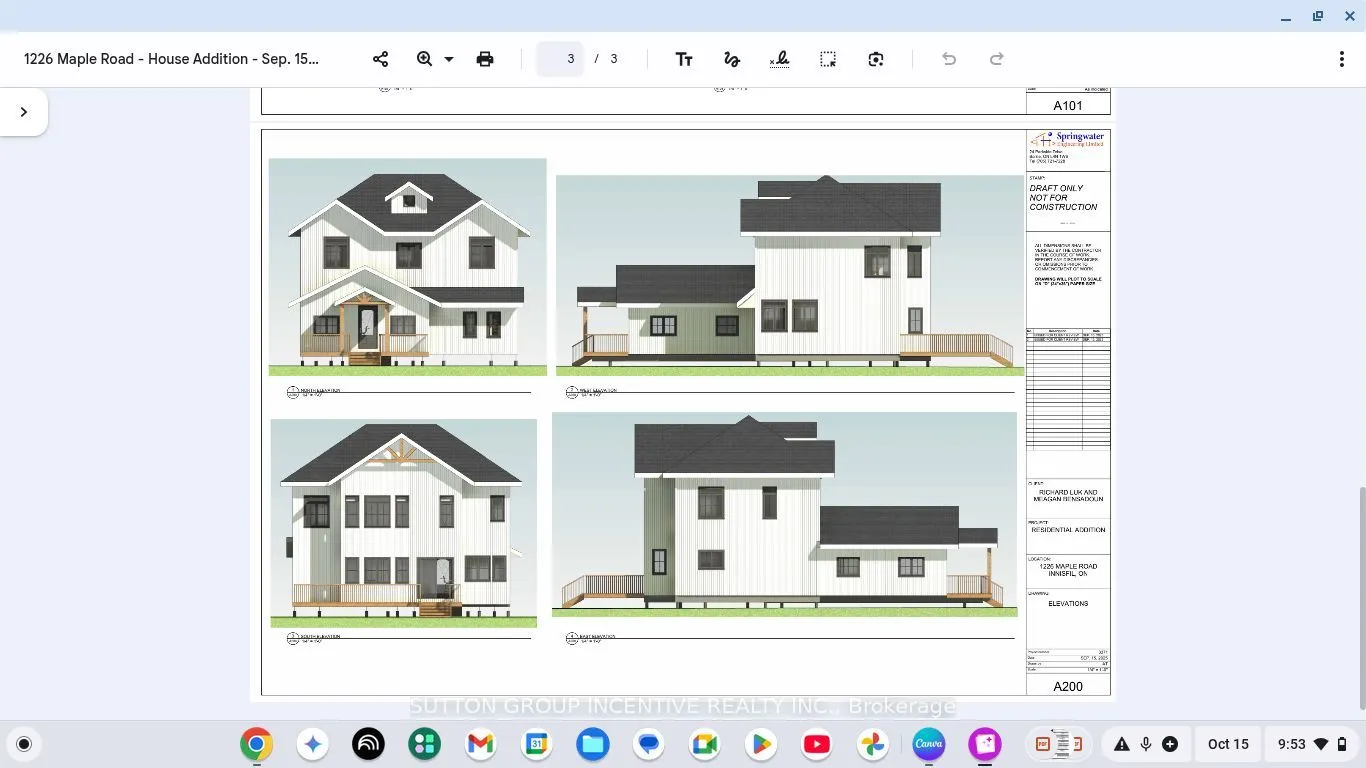Viewport: 1366px width, 768px height.
Task: Select the freehand Draw tool
Action: point(732,59)
